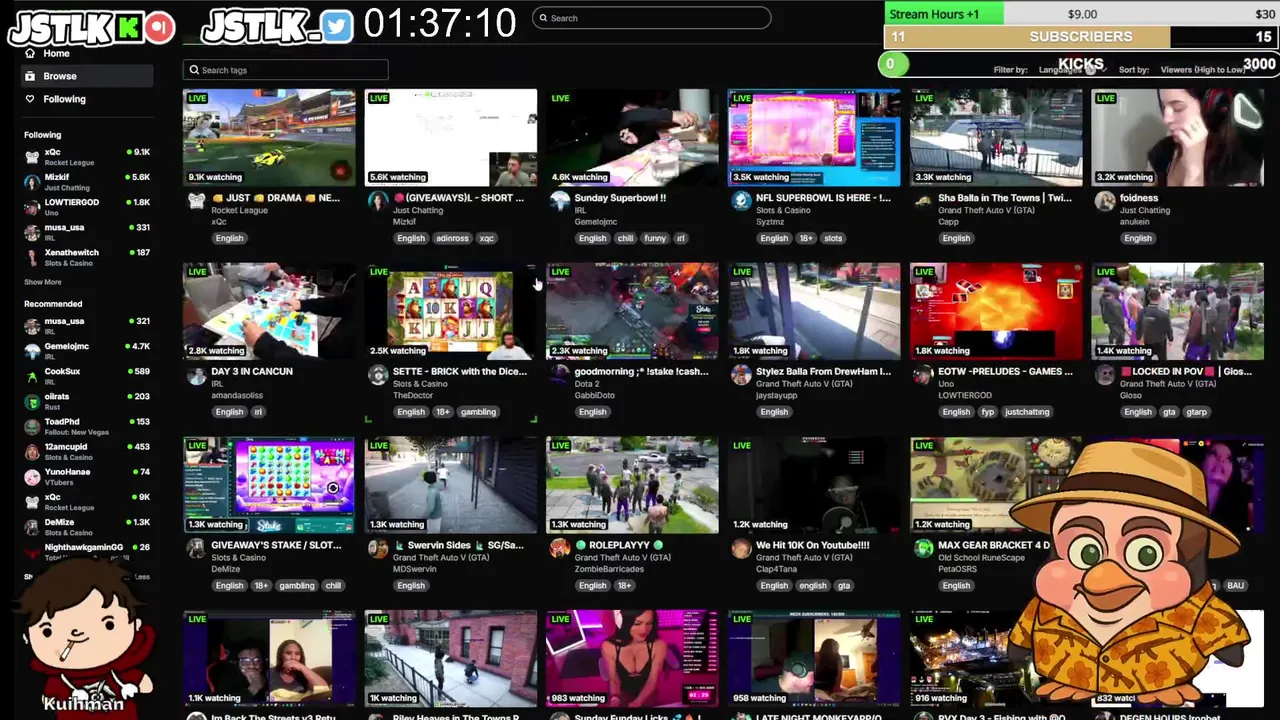Click Gemelojmc's avatar in Recommended list
The image size is (1280, 720).
coord(32,351)
